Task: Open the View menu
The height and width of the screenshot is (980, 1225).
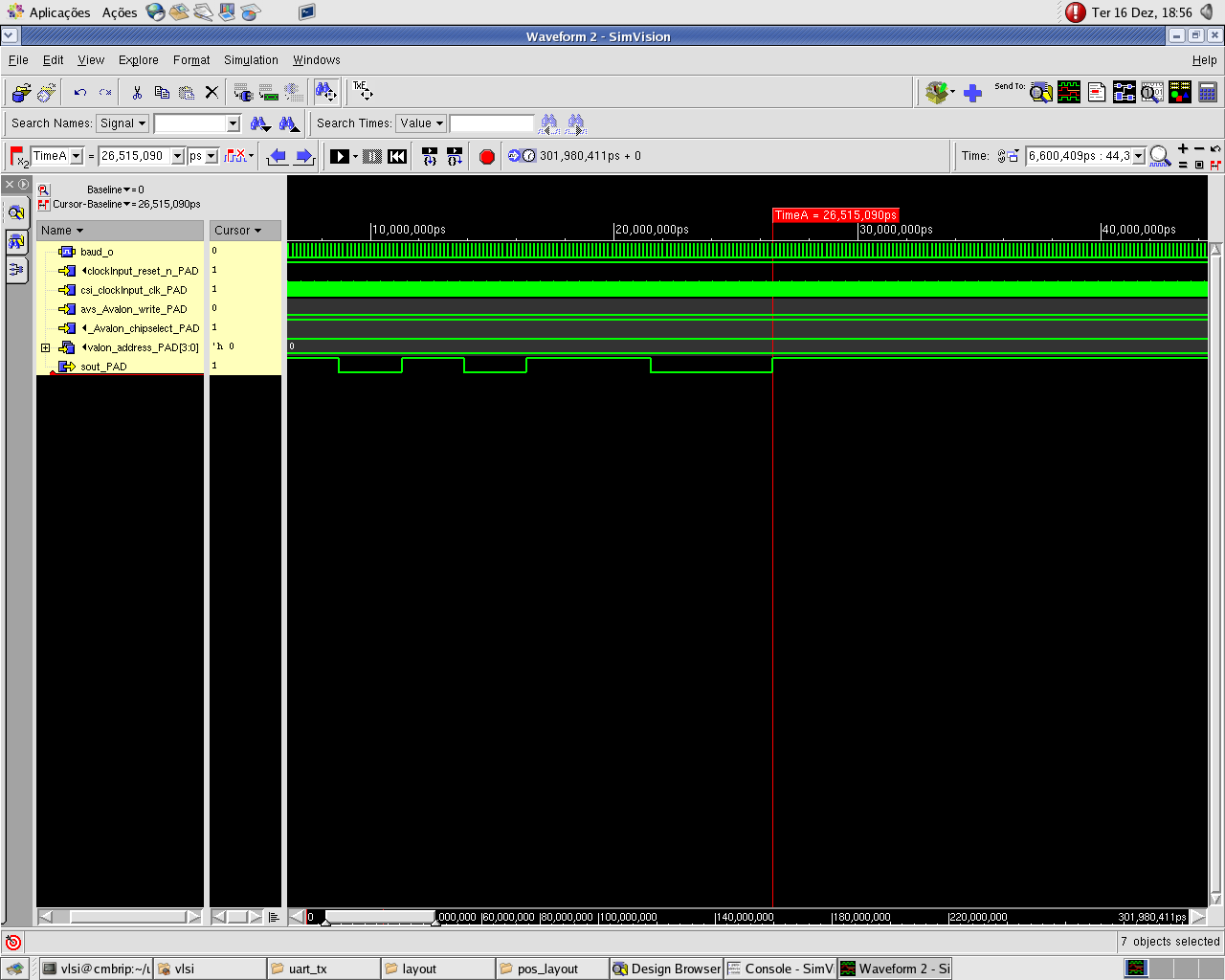Action: 91,59
